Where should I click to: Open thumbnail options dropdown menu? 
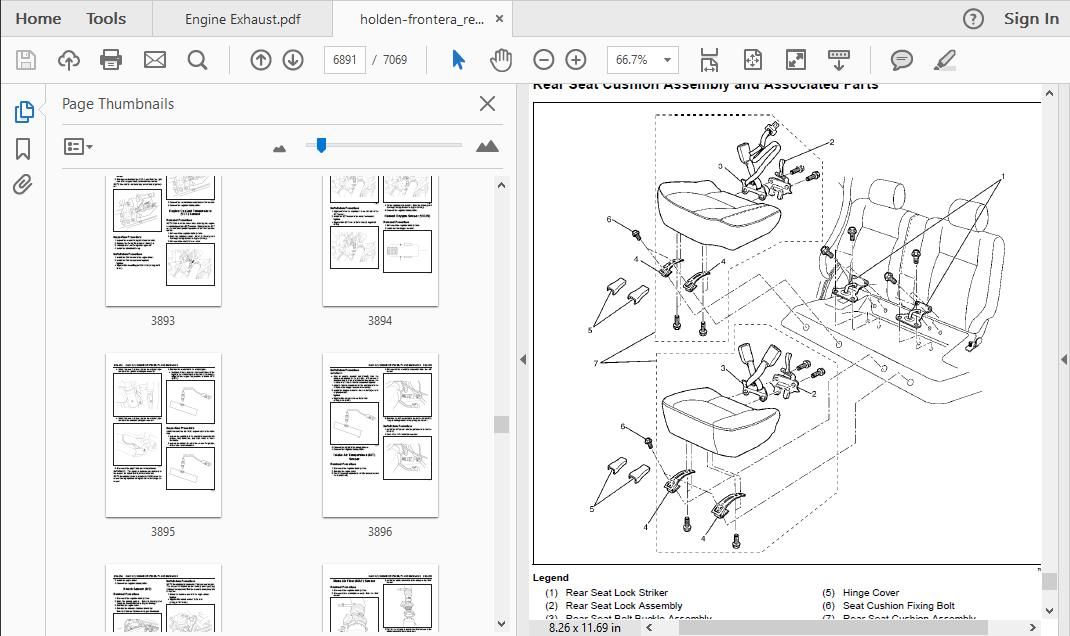click(x=78, y=146)
